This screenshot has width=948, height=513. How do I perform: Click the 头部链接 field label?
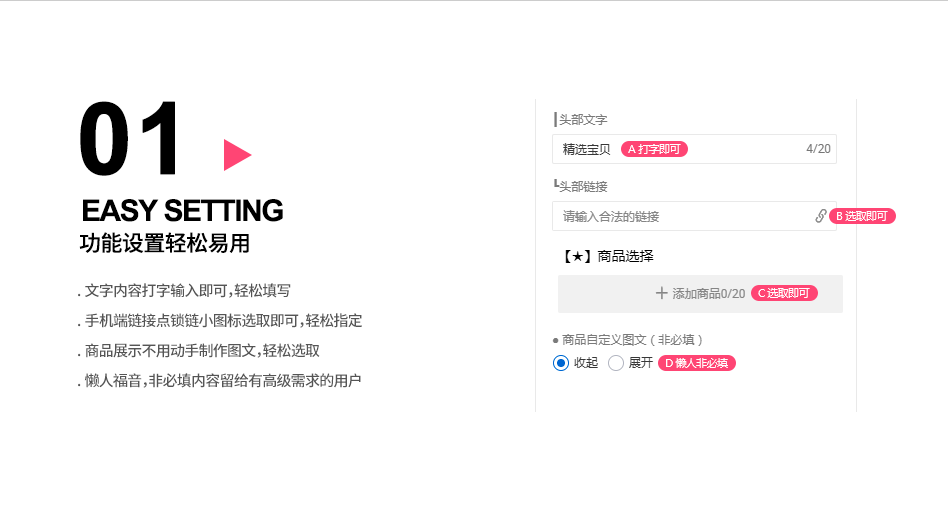[x=583, y=186]
